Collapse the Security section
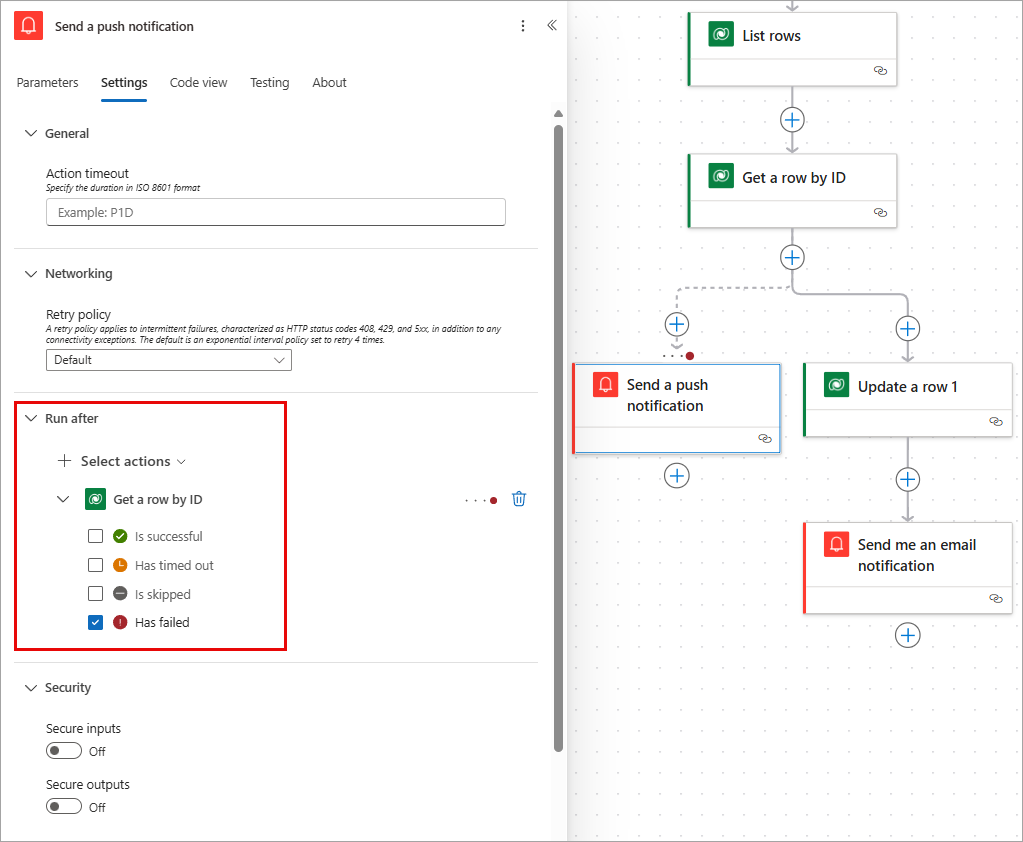1023x842 pixels. pos(31,687)
